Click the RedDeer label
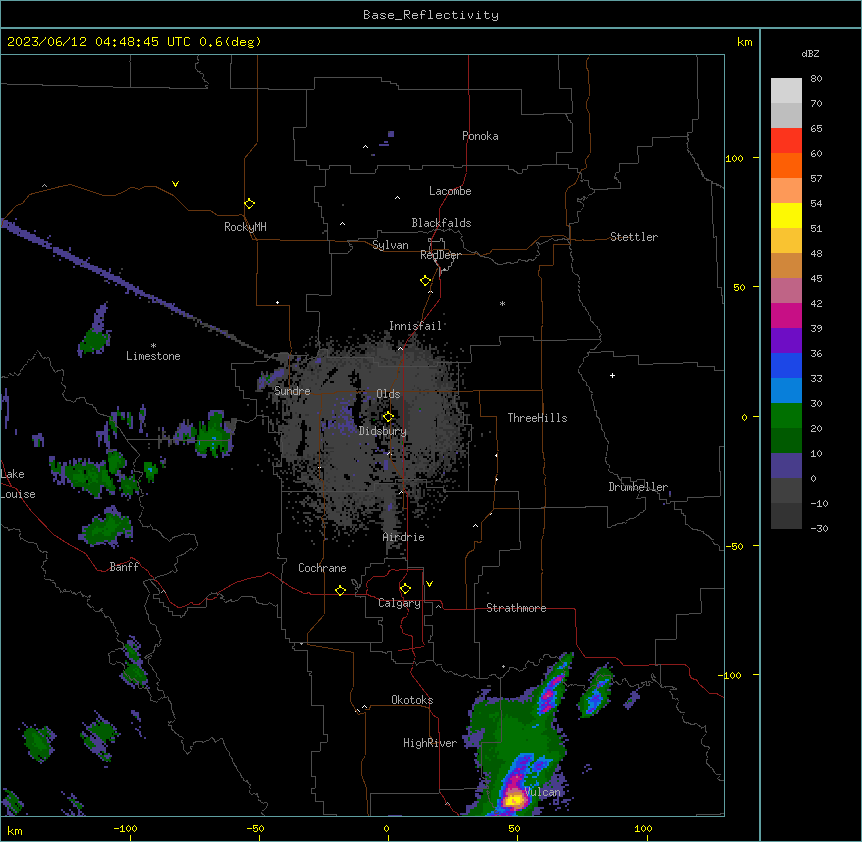Image resolution: width=862 pixels, height=842 pixels. (440, 255)
